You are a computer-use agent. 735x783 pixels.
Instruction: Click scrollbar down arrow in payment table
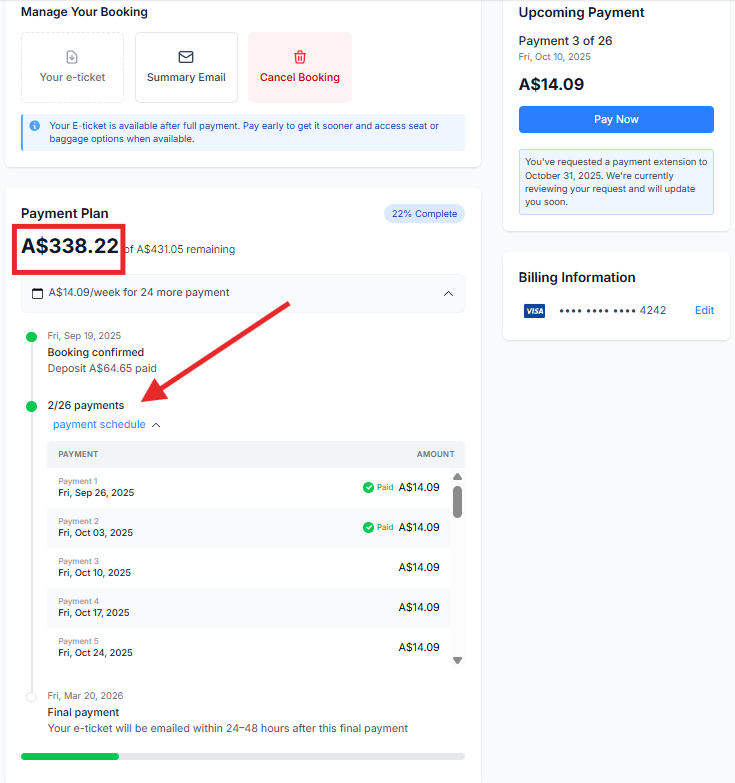(457, 660)
